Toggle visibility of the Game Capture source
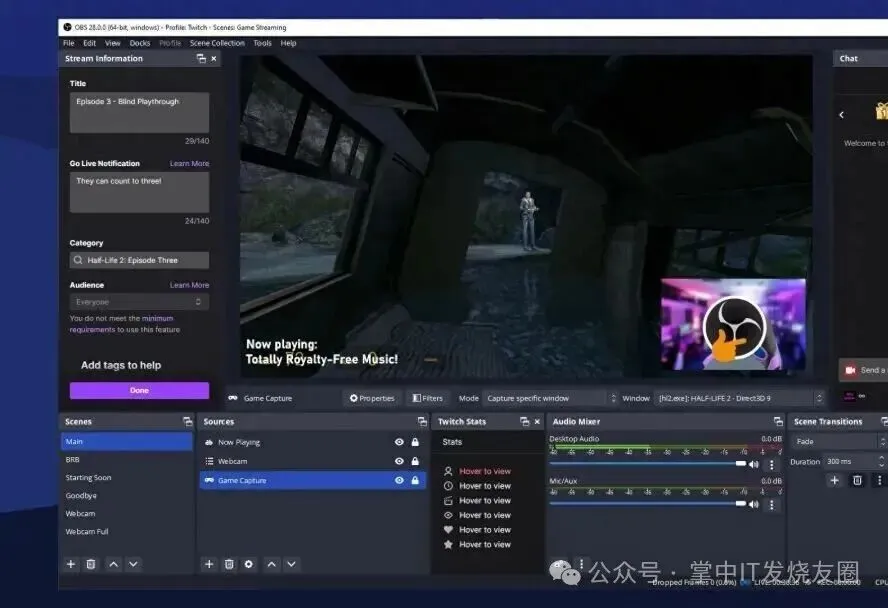 (x=399, y=480)
